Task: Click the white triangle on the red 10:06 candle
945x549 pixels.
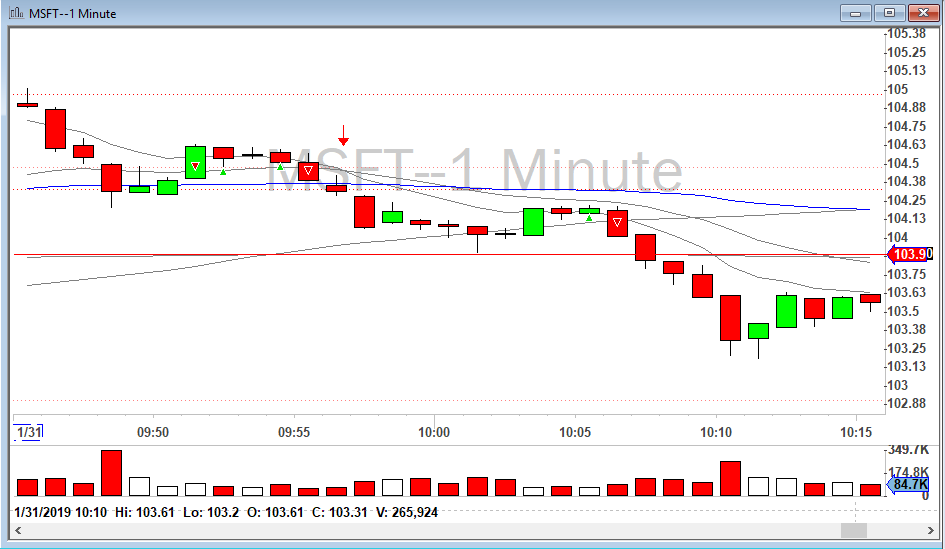Action: click(618, 223)
